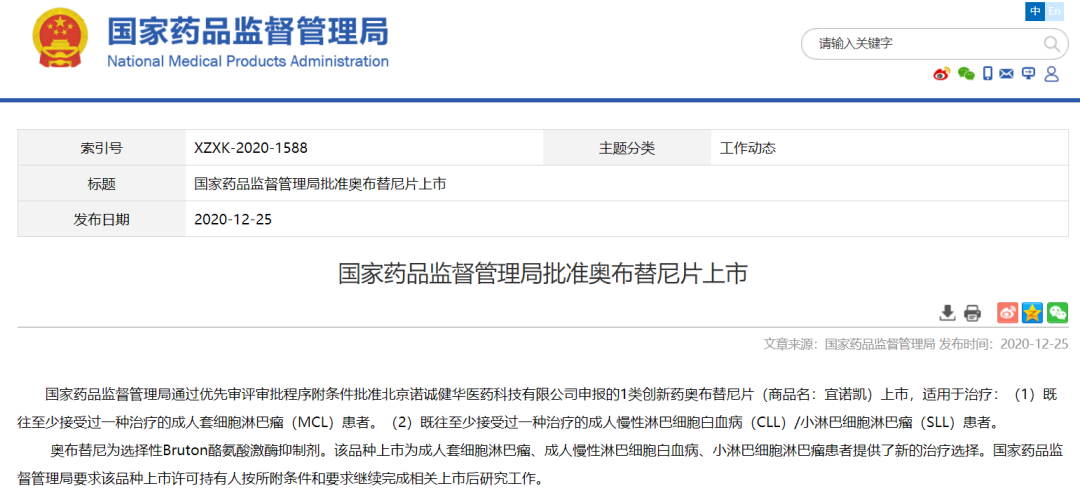Click the blue envelope mail icon

[1006, 73]
